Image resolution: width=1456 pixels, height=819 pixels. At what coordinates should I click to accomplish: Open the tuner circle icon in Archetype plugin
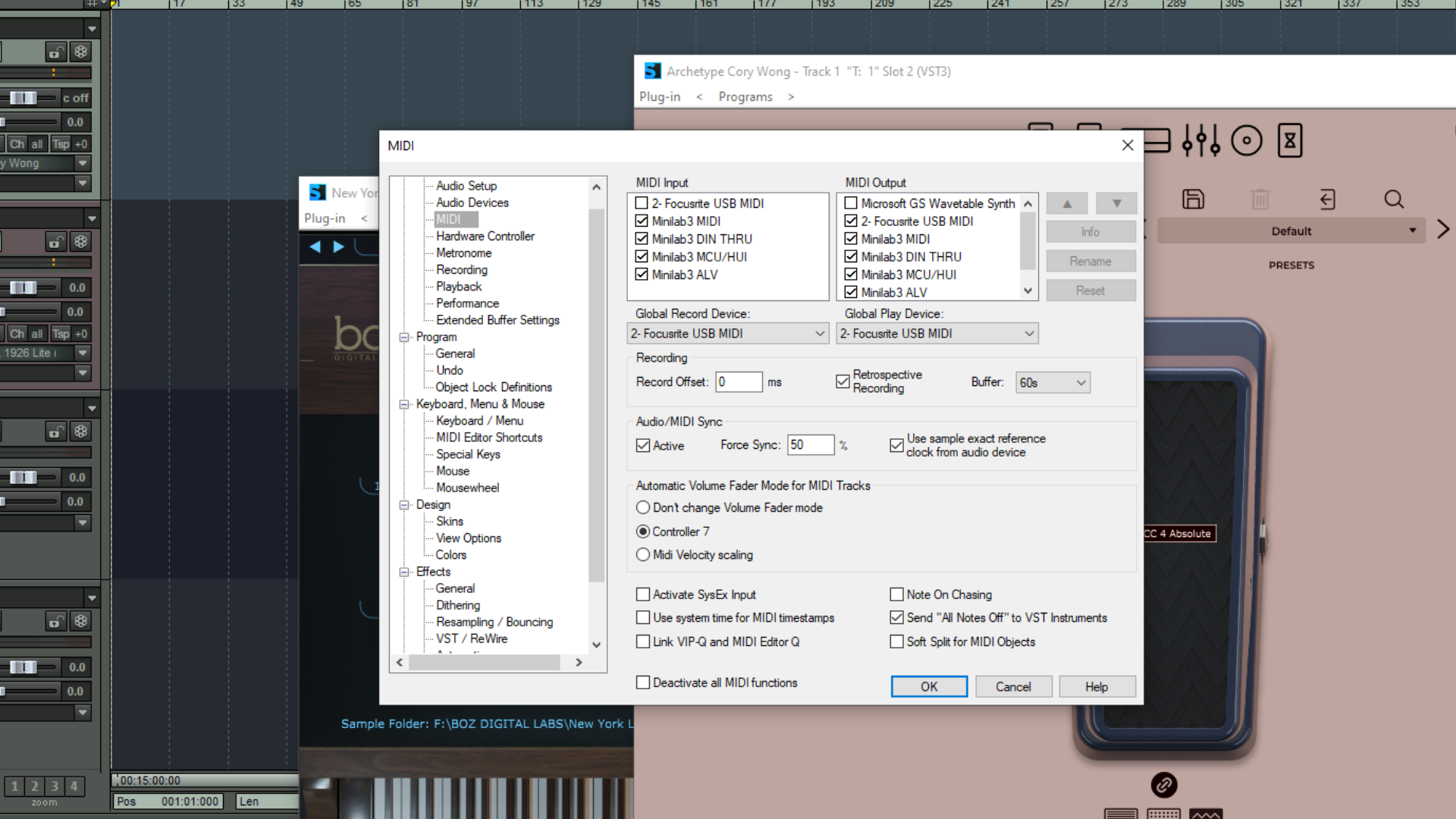click(1247, 140)
